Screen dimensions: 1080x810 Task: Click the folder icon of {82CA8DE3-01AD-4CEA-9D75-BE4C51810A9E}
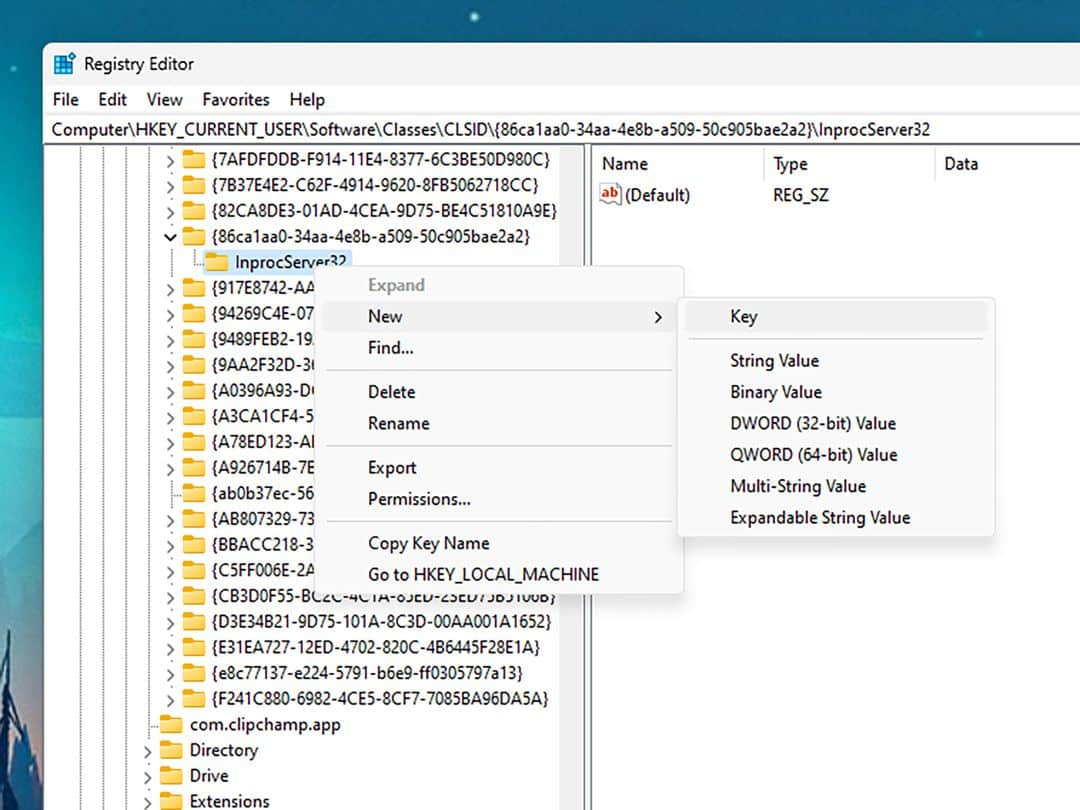[x=194, y=211]
